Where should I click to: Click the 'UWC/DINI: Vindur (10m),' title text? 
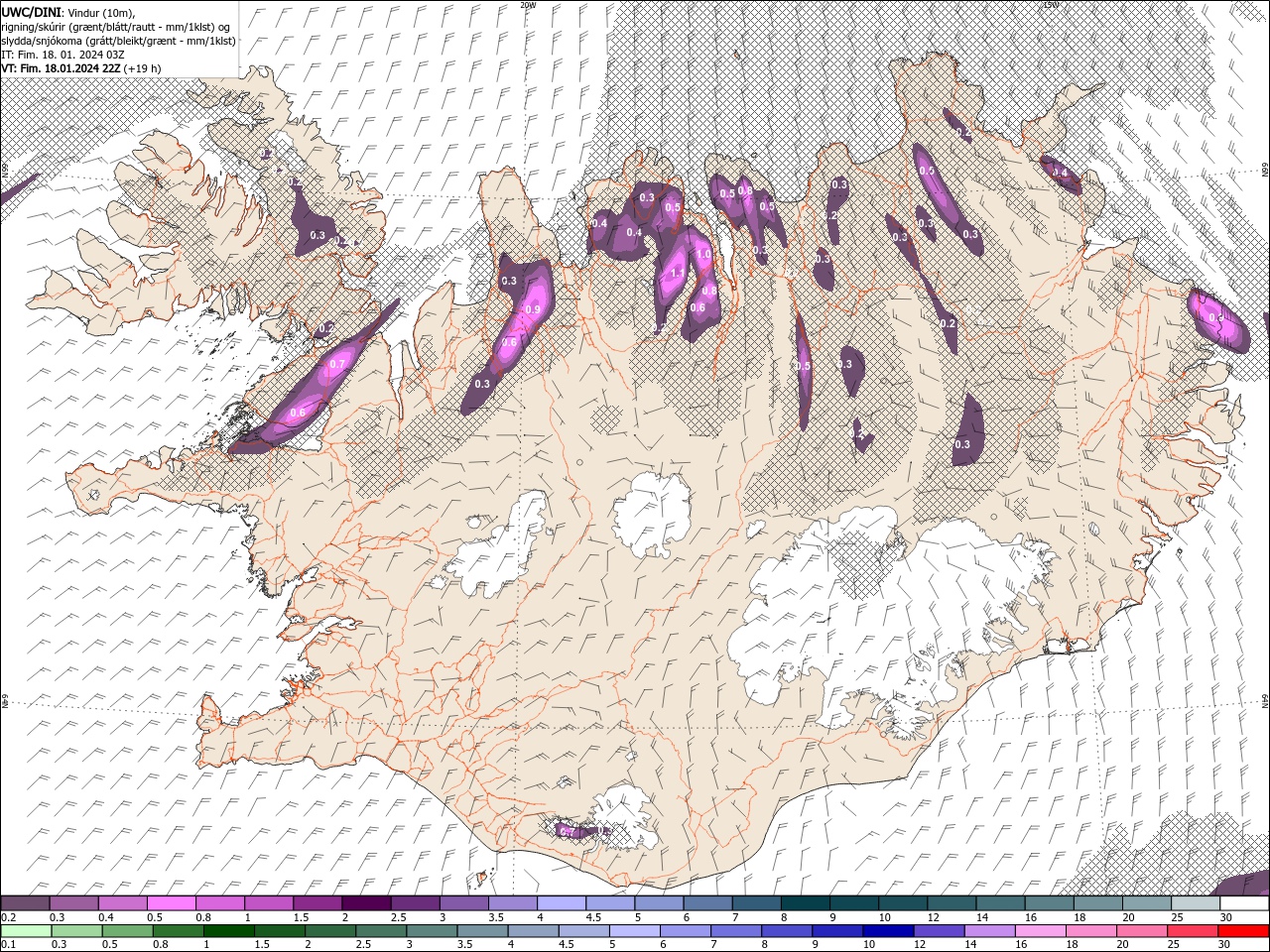(68, 12)
